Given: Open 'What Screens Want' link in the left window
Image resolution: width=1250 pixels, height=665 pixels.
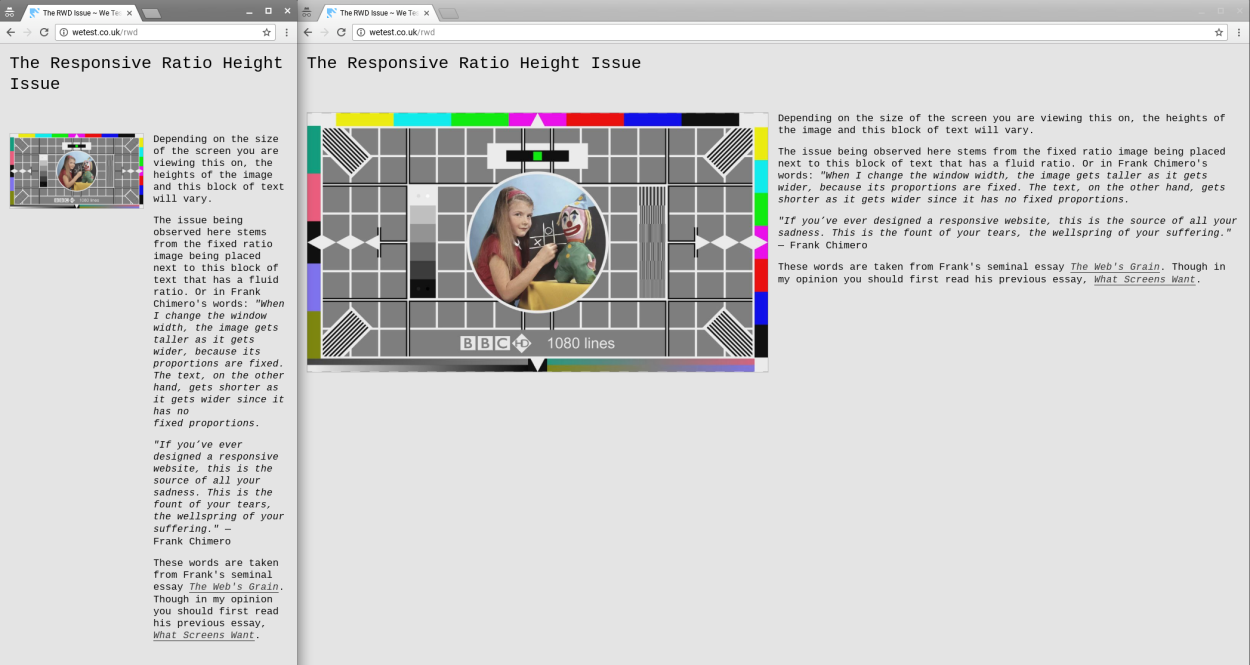Looking at the screenshot, I should (203, 635).
